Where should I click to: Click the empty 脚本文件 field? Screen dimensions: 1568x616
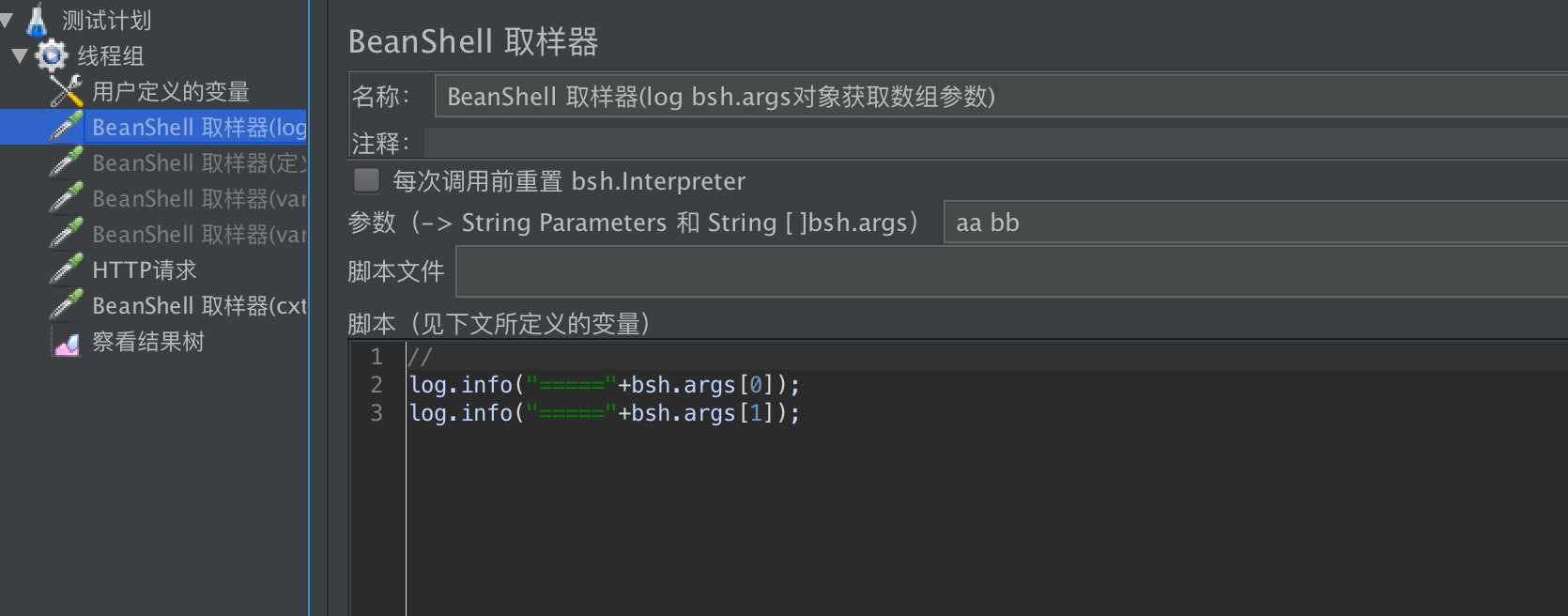(845, 270)
